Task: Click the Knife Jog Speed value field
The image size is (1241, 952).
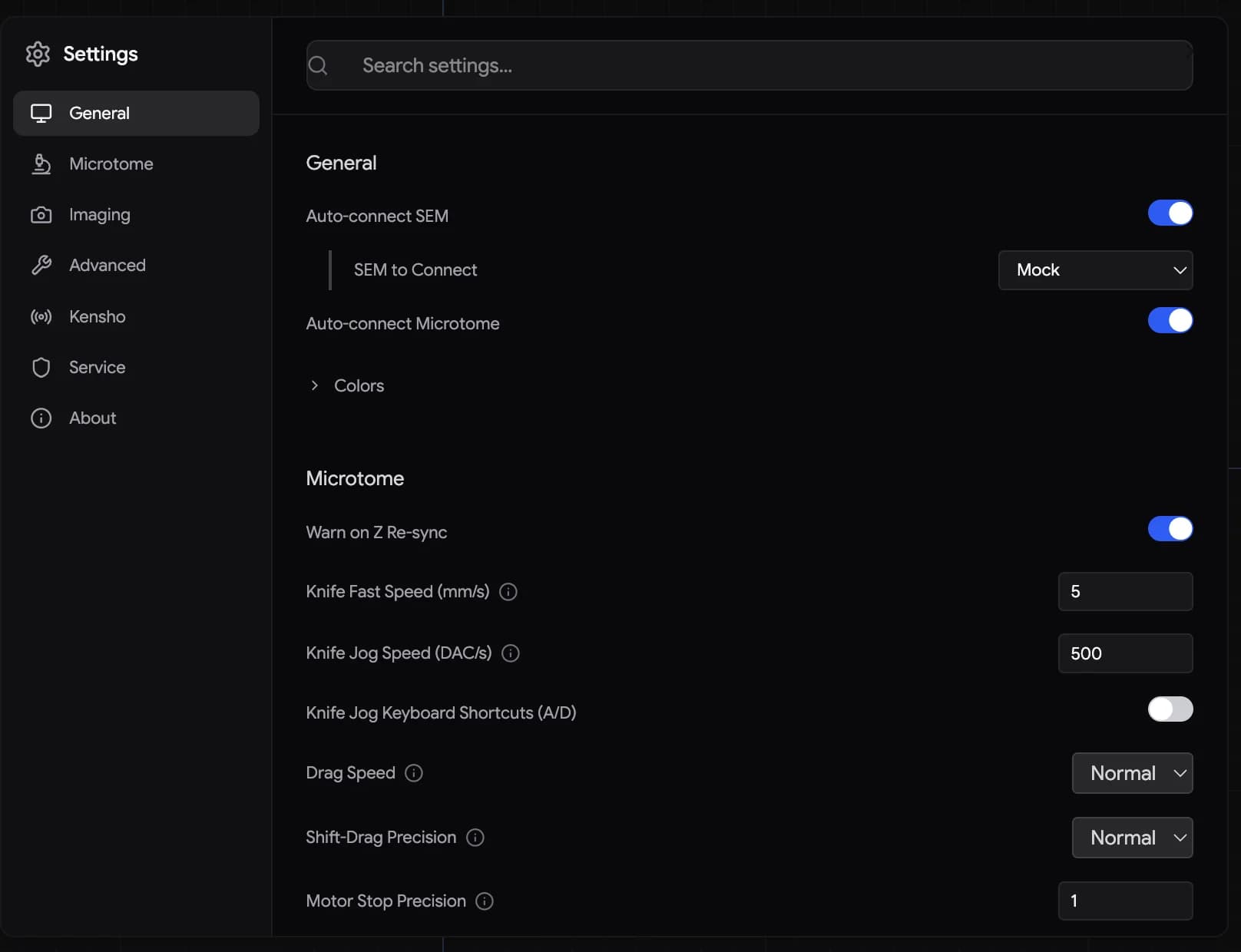Action: point(1124,653)
